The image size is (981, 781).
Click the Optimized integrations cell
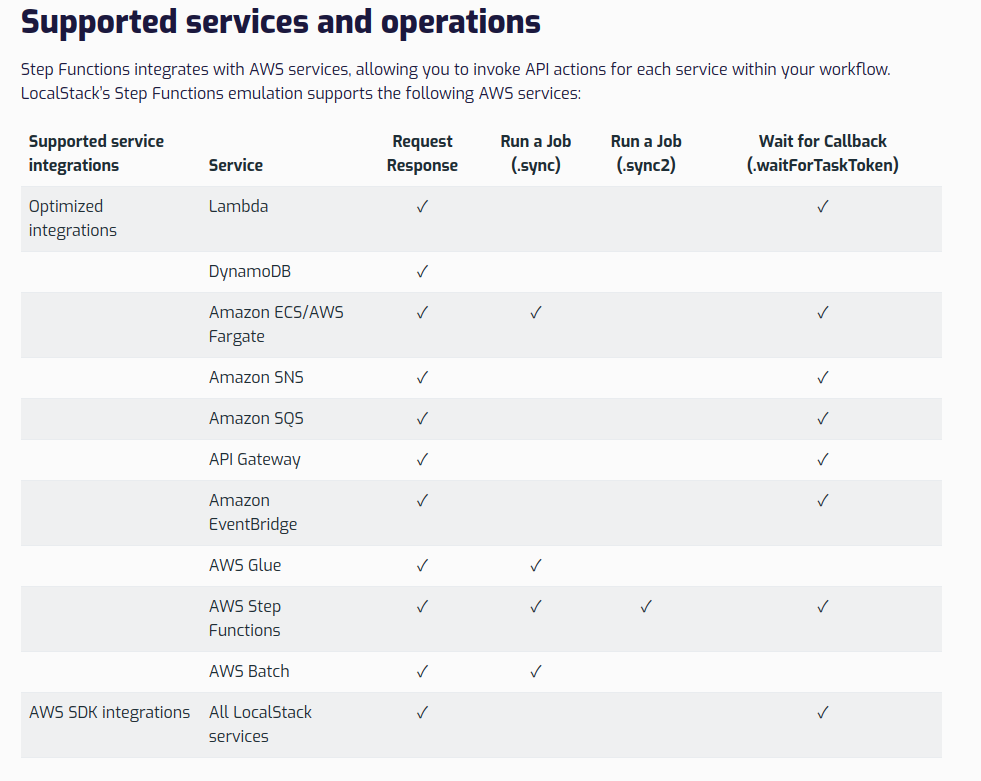coord(73,218)
